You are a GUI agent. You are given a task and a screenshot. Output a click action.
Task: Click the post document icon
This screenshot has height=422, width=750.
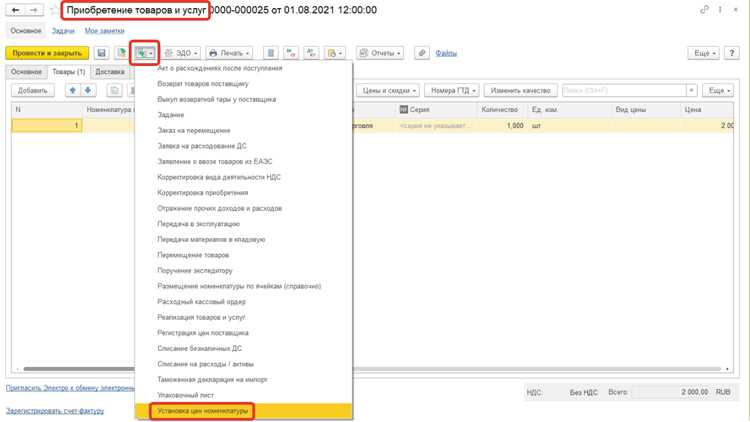[121, 53]
